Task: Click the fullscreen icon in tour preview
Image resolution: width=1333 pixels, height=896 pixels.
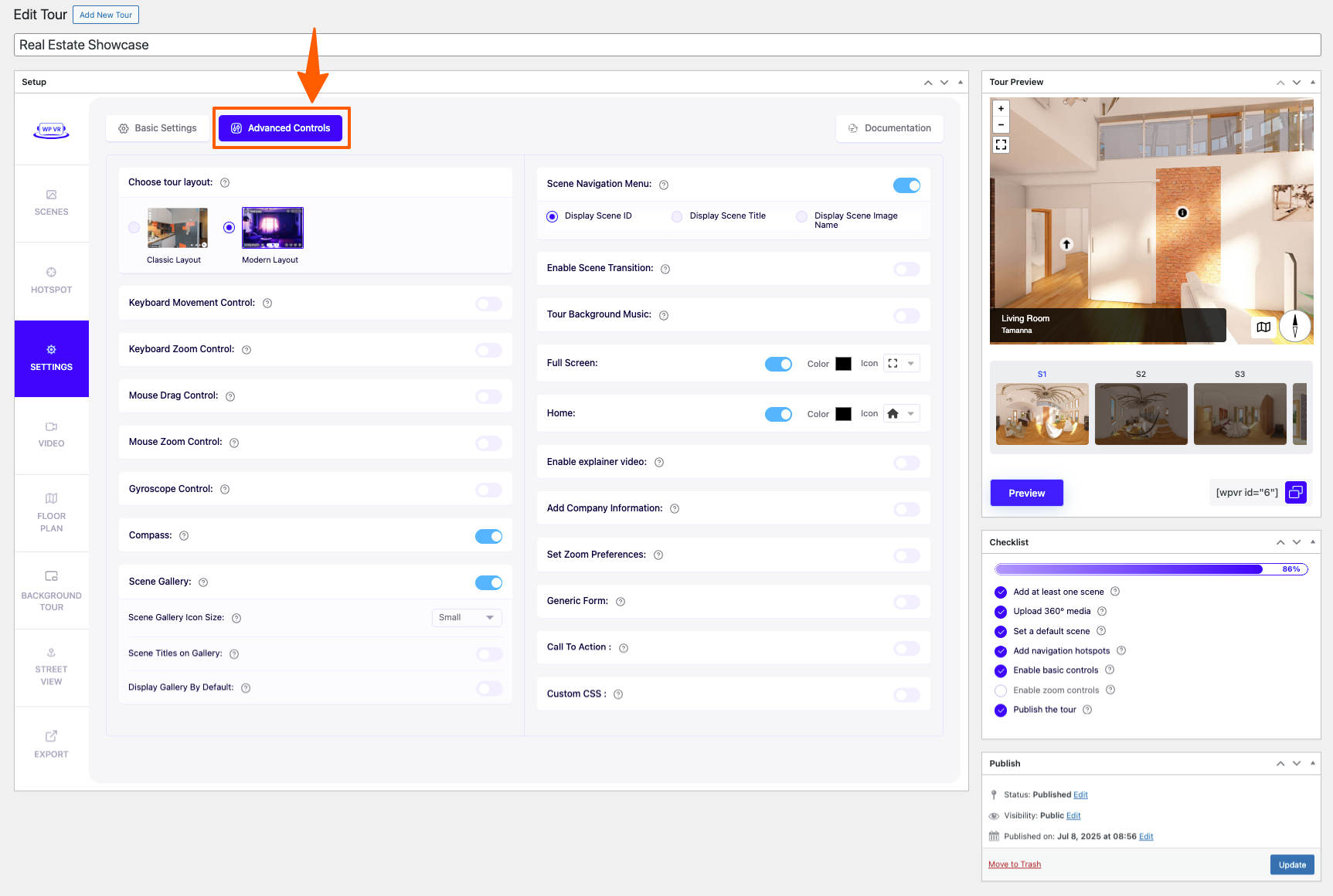Action: 1001,144
